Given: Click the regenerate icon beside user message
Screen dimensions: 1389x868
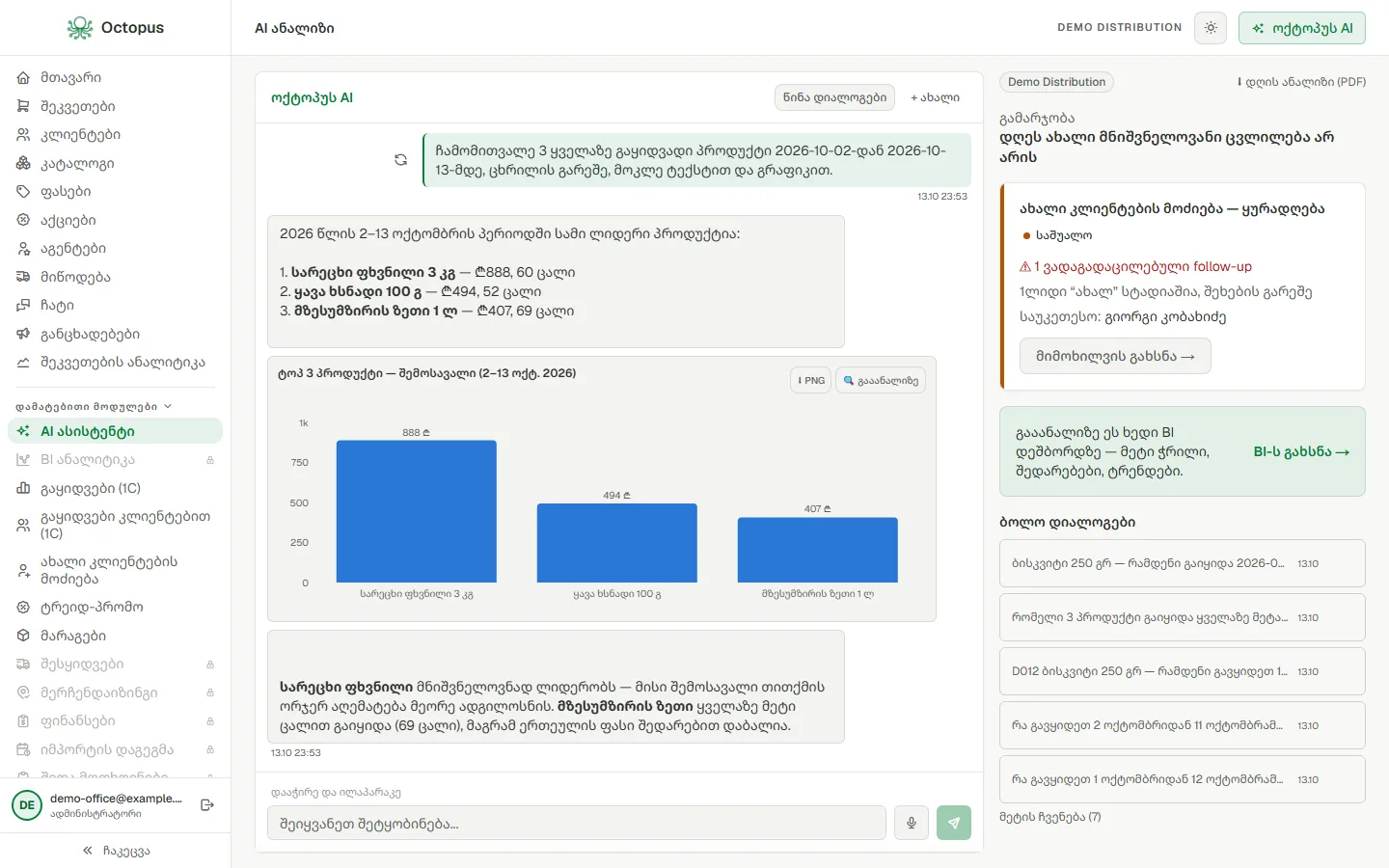Looking at the screenshot, I should (400, 160).
